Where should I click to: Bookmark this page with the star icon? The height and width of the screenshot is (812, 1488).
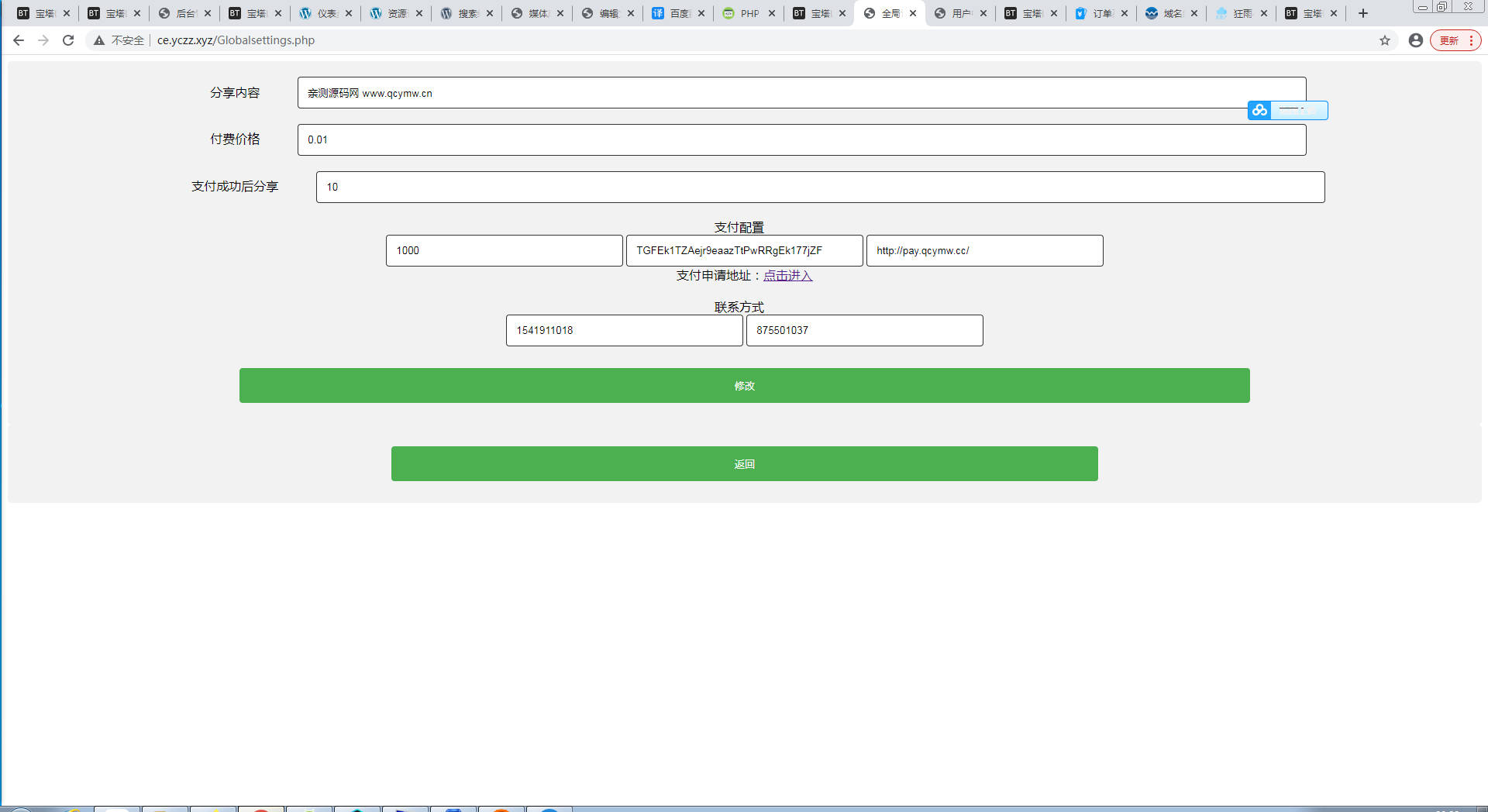coord(1385,40)
